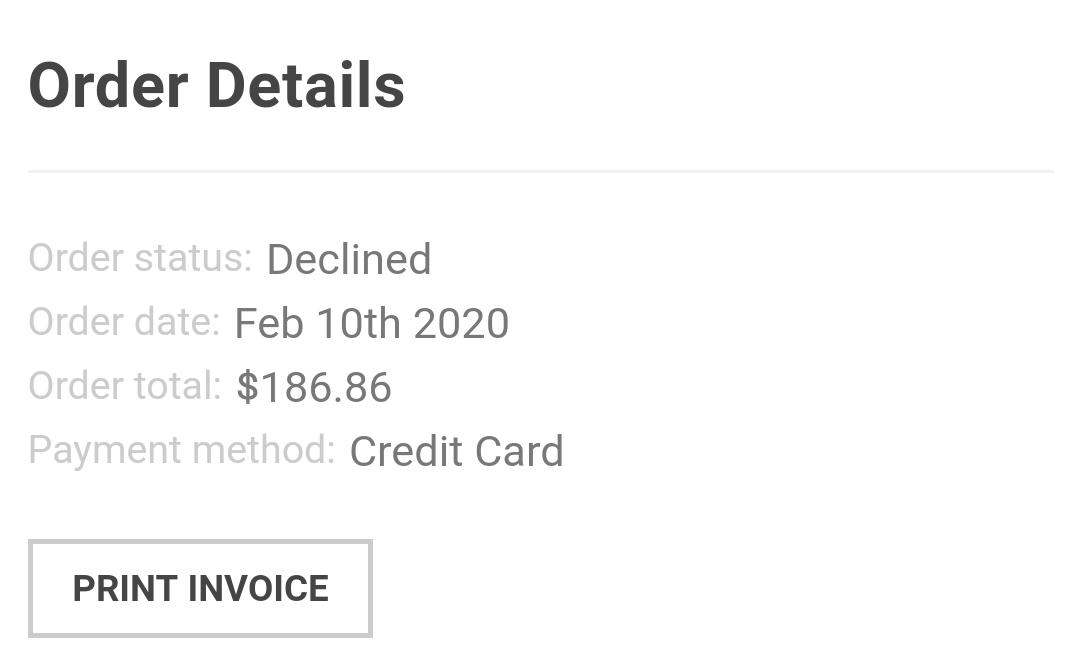Screen dimensions: 1079x660
Task: Click the word "status" in Order status label
Action: tap(193, 258)
